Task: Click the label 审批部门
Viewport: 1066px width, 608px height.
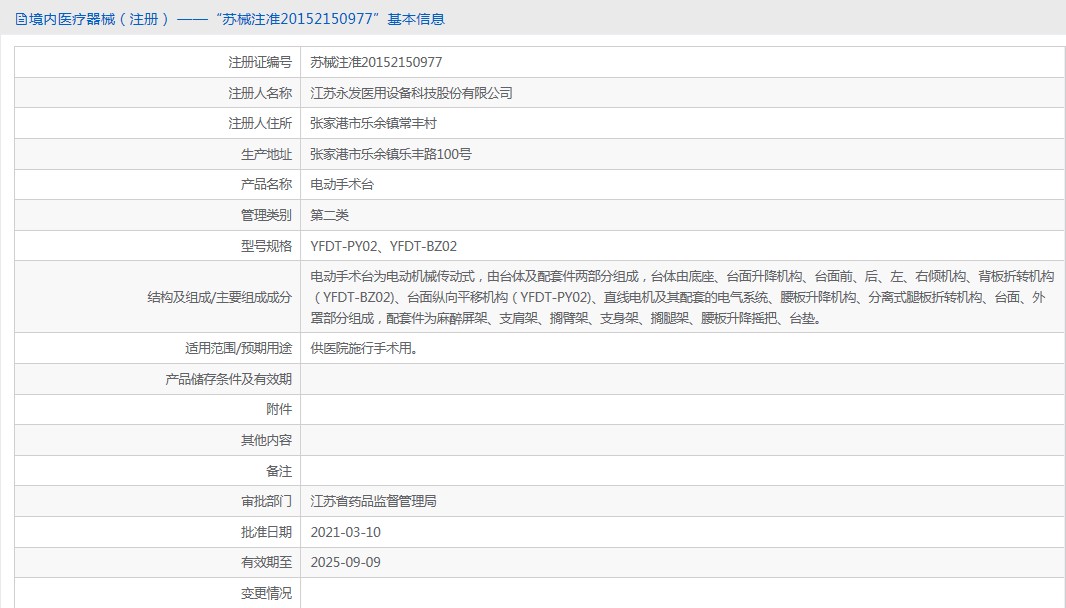Action: 266,501
